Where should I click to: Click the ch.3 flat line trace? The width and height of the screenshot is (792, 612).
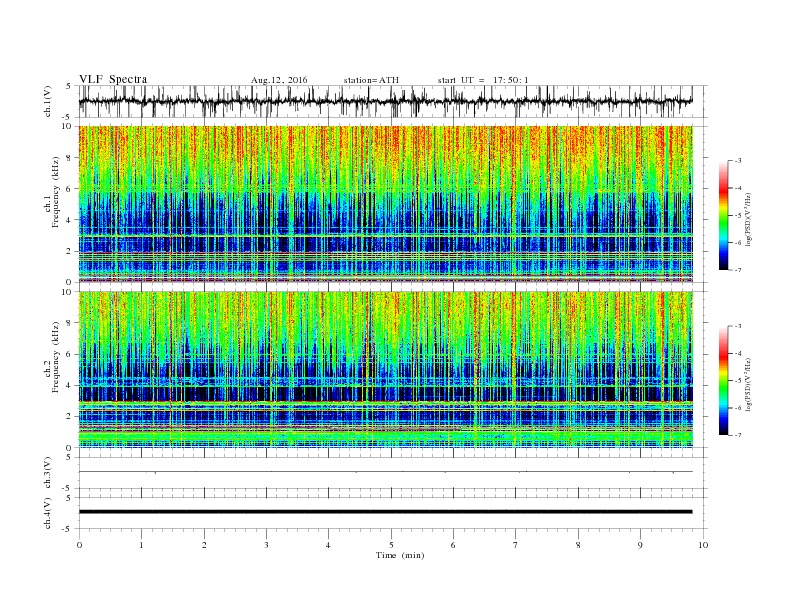[x=386, y=472]
